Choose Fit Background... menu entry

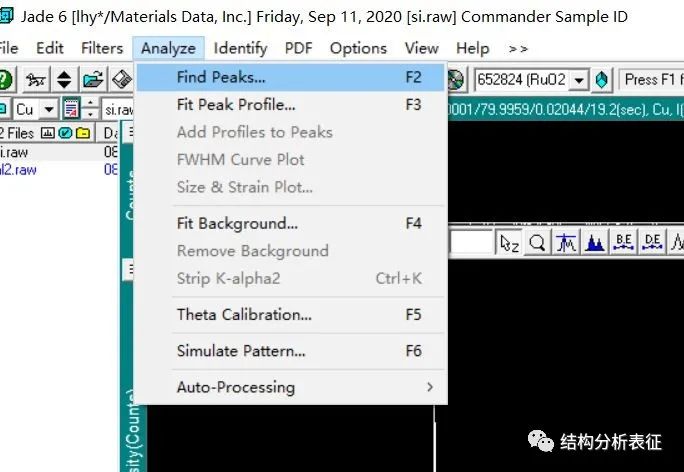pyautogui.click(x=291, y=223)
